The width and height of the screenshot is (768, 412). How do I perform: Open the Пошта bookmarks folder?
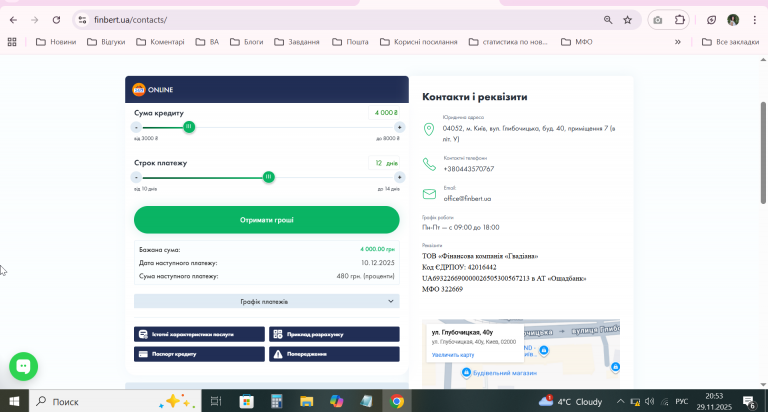point(350,42)
